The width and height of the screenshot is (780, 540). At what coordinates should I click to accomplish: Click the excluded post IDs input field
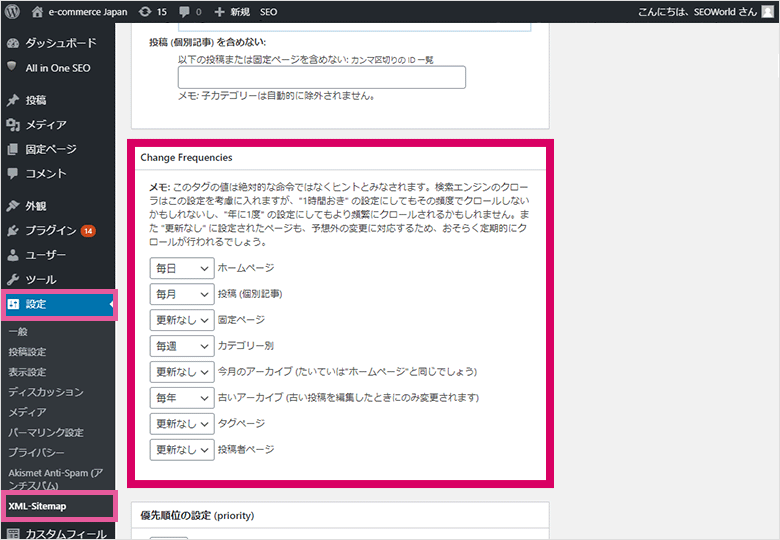pos(322,77)
